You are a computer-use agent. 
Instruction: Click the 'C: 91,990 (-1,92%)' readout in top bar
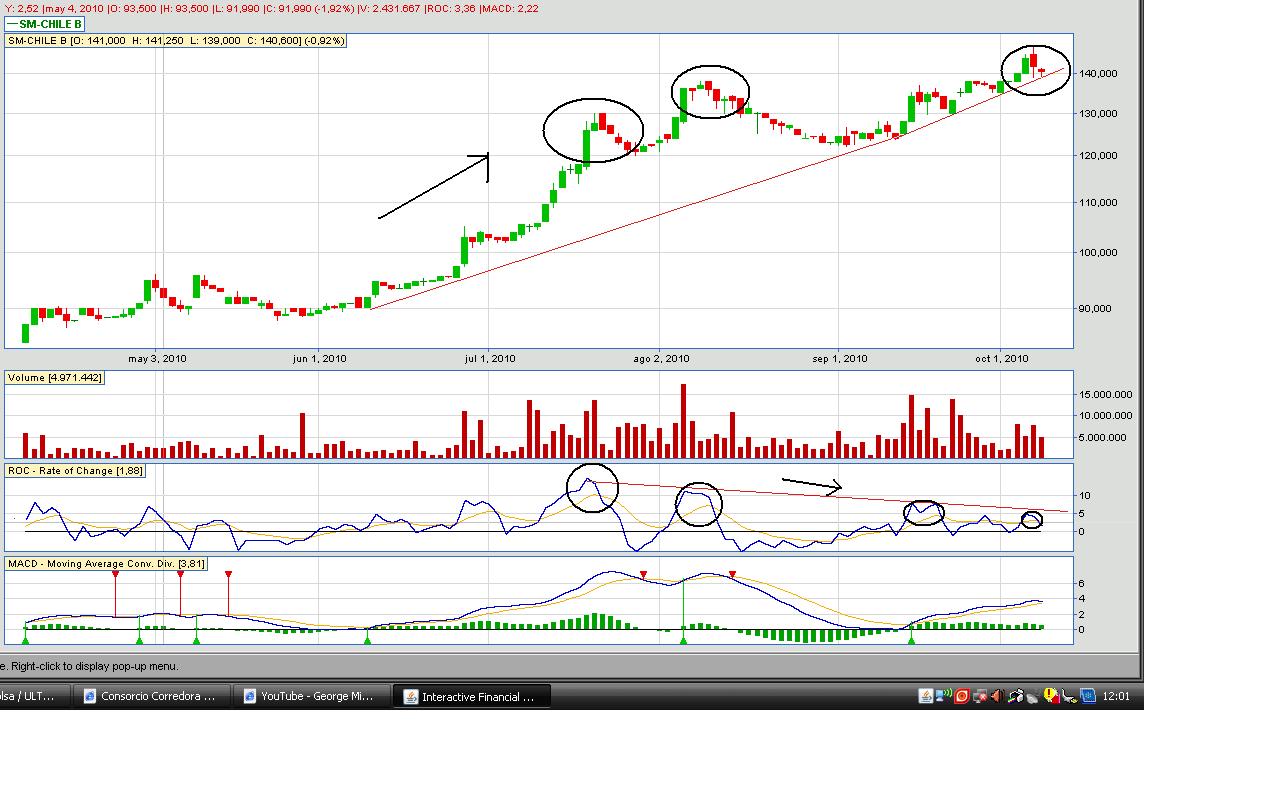click(309, 8)
